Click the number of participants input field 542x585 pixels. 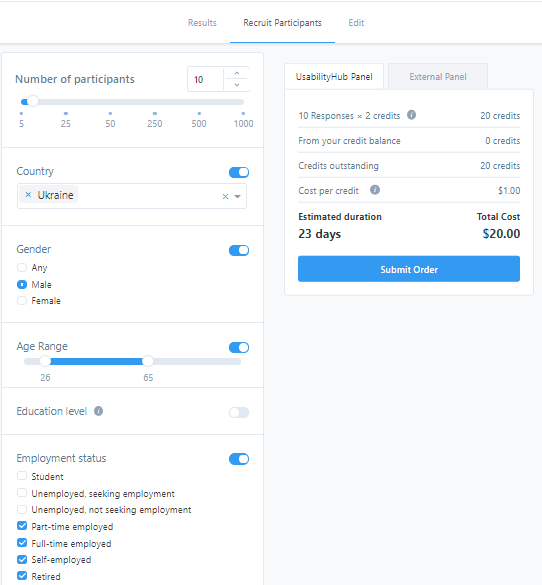206,79
